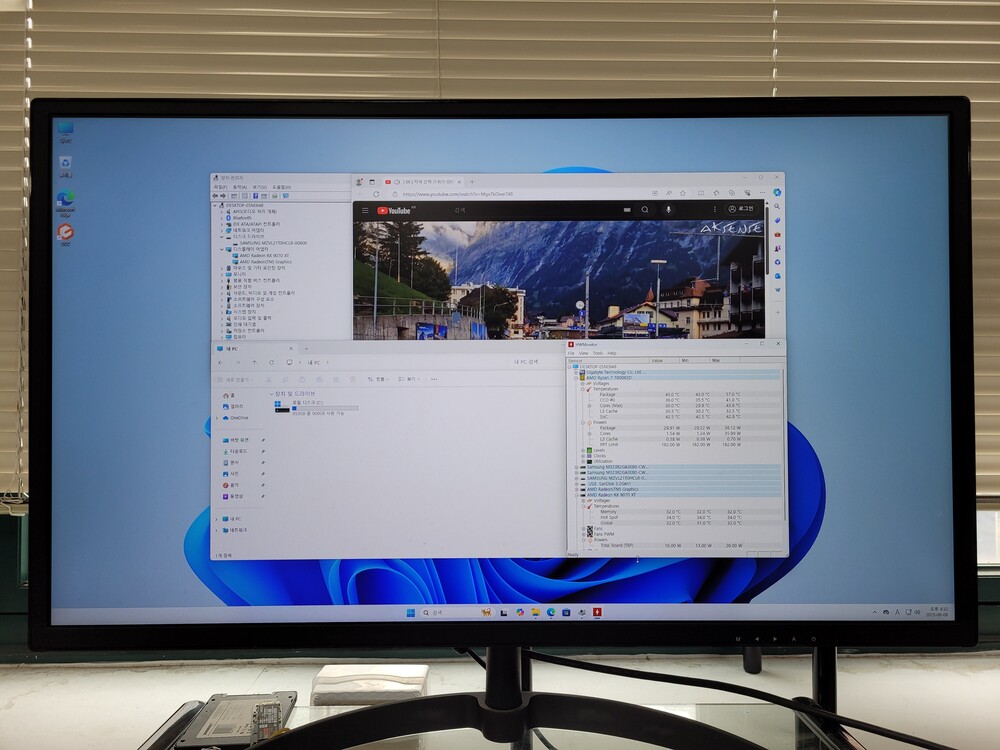Refresh the page in Edge browser

pyautogui.click(x=376, y=194)
